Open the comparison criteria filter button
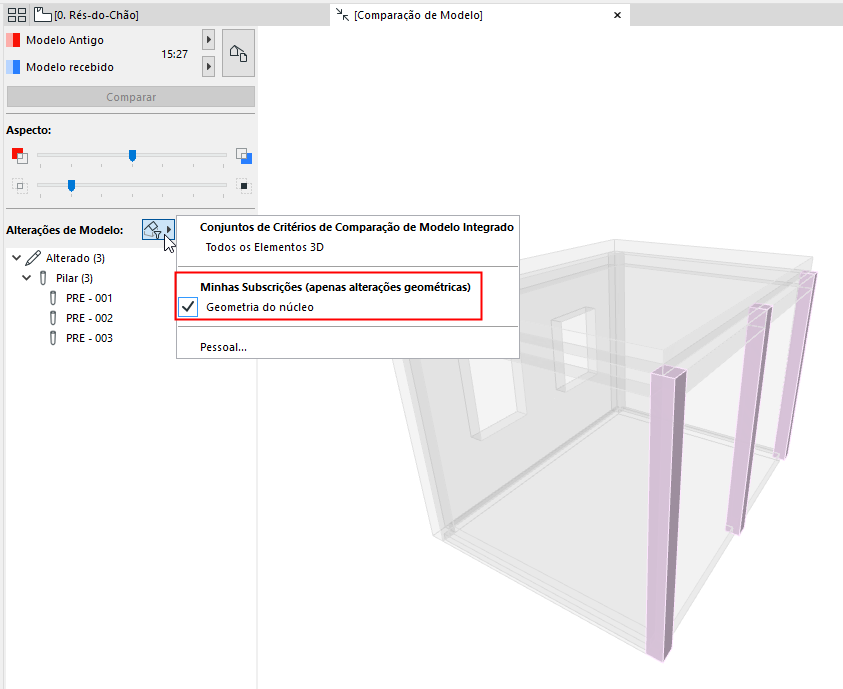 159,229
